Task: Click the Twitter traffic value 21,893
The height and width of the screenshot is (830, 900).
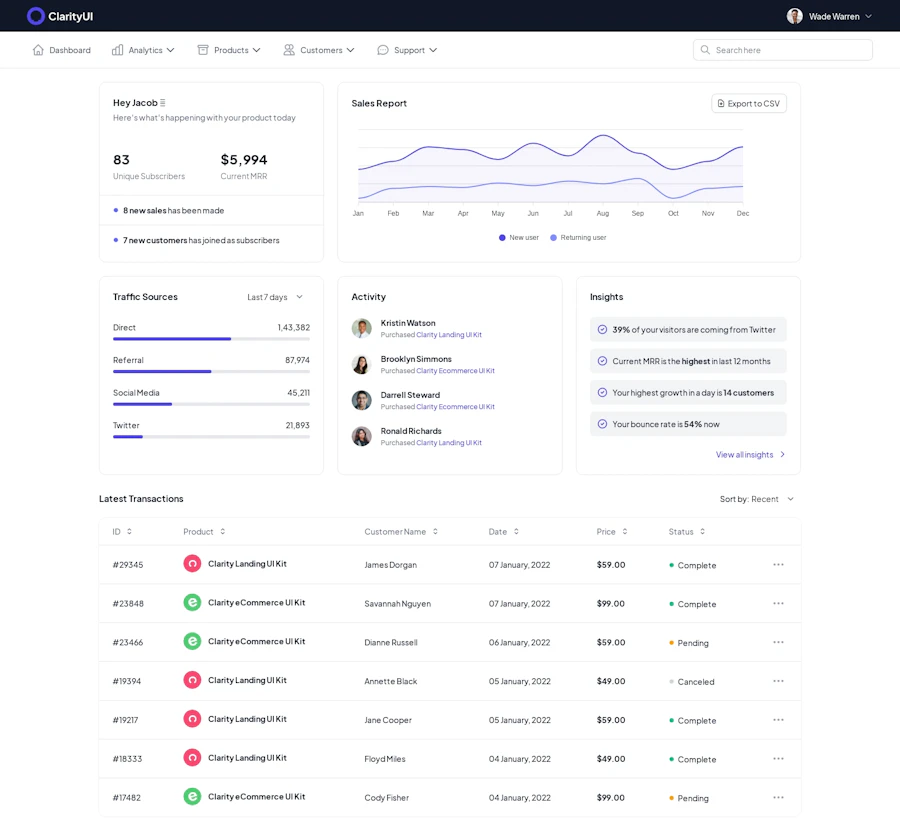Action: click(x=297, y=425)
